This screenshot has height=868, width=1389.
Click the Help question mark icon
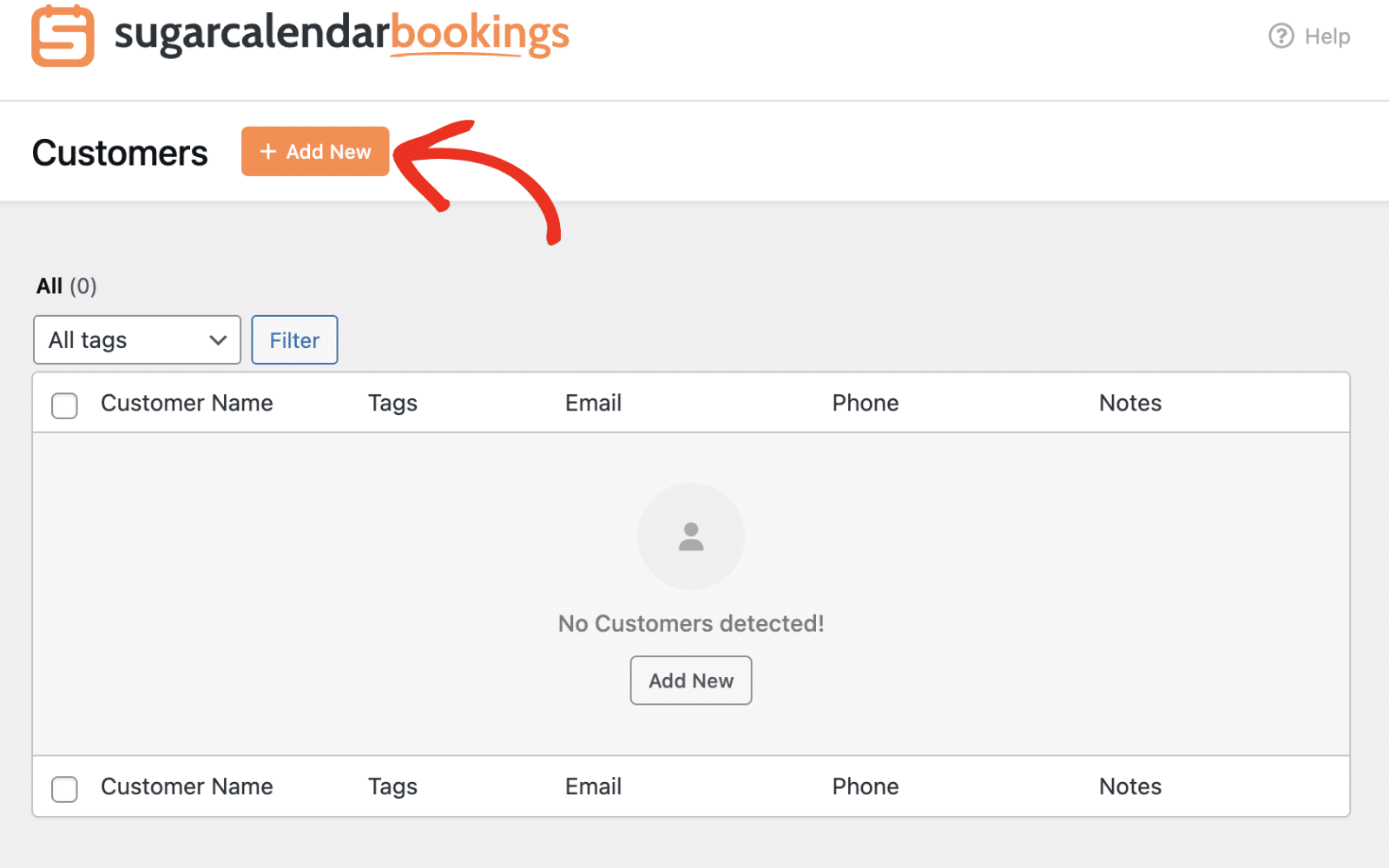1280,36
